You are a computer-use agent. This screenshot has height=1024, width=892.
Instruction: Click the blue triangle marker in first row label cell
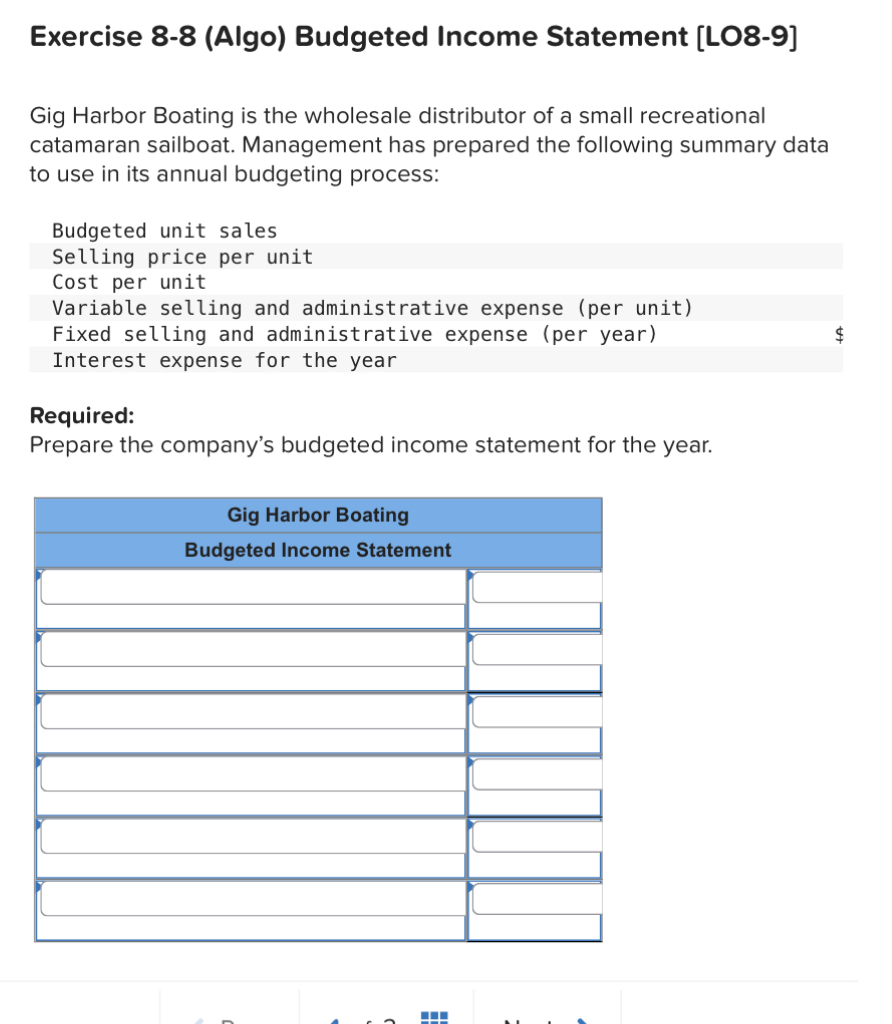(41, 574)
